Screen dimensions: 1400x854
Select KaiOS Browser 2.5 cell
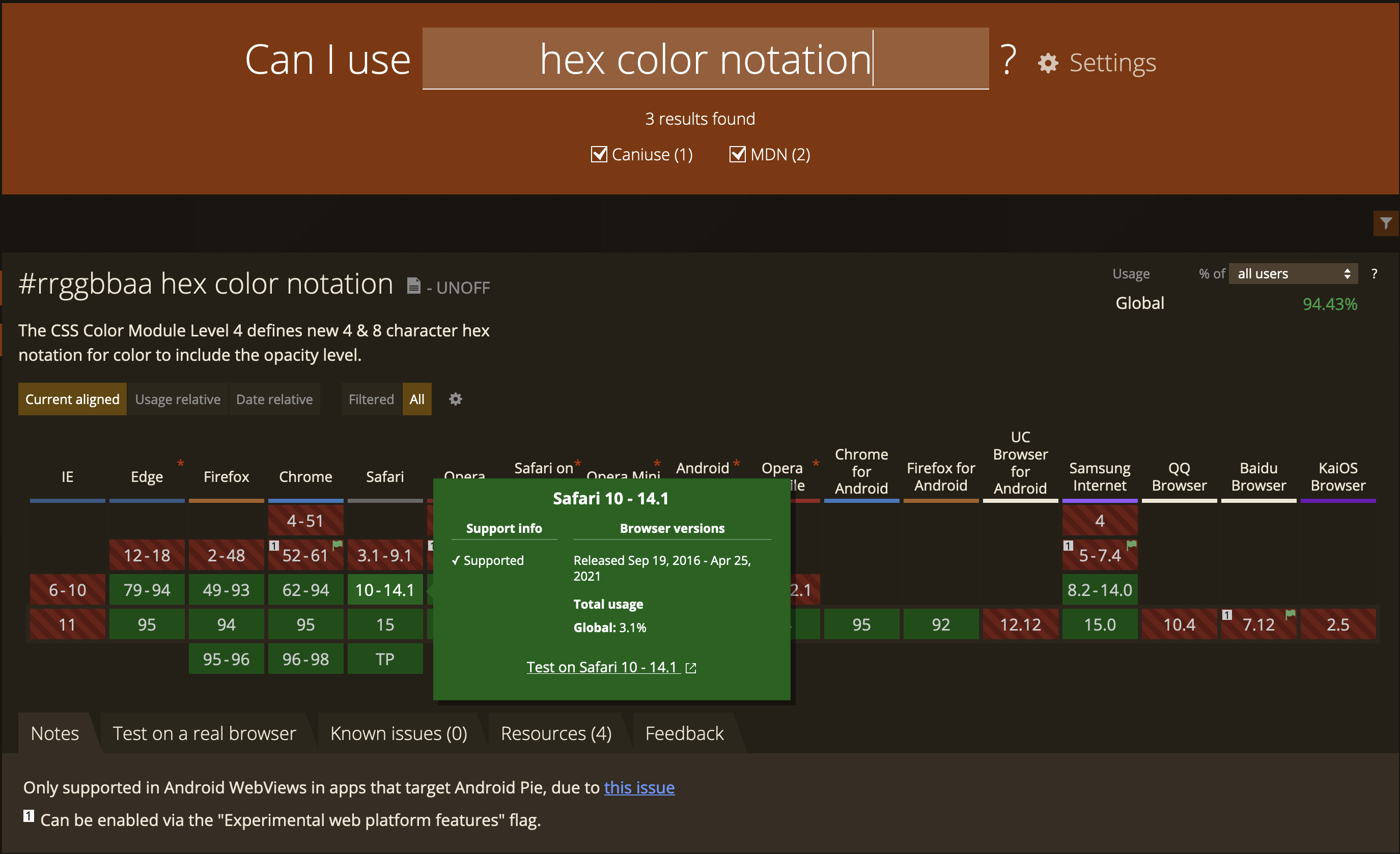tap(1338, 624)
